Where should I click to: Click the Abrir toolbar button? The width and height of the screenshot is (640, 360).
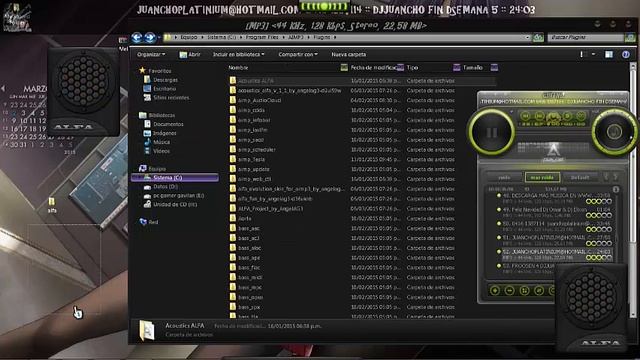pos(190,54)
